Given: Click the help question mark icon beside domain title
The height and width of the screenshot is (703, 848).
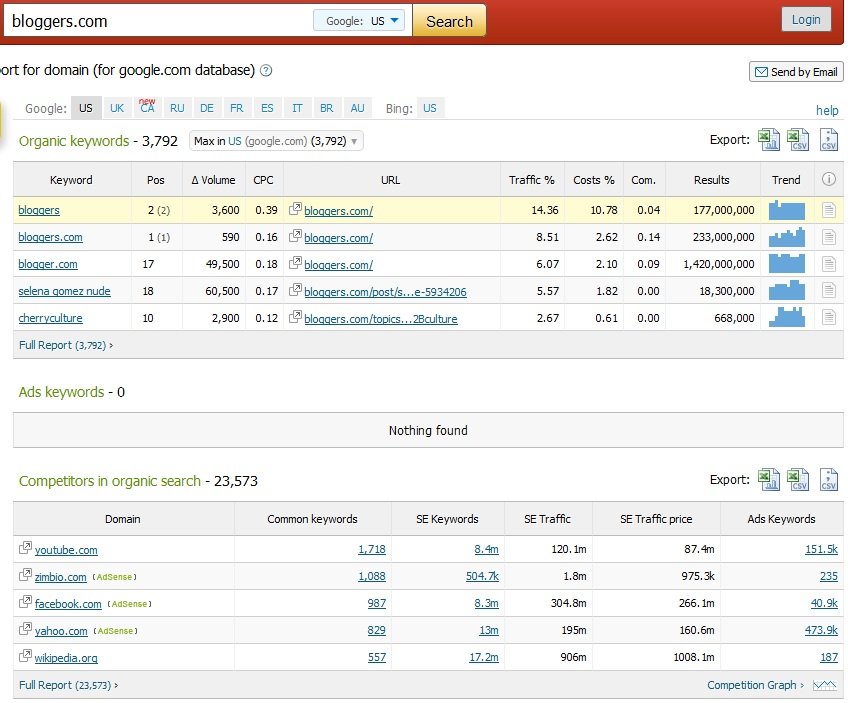Looking at the screenshot, I should [x=266, y=70].
